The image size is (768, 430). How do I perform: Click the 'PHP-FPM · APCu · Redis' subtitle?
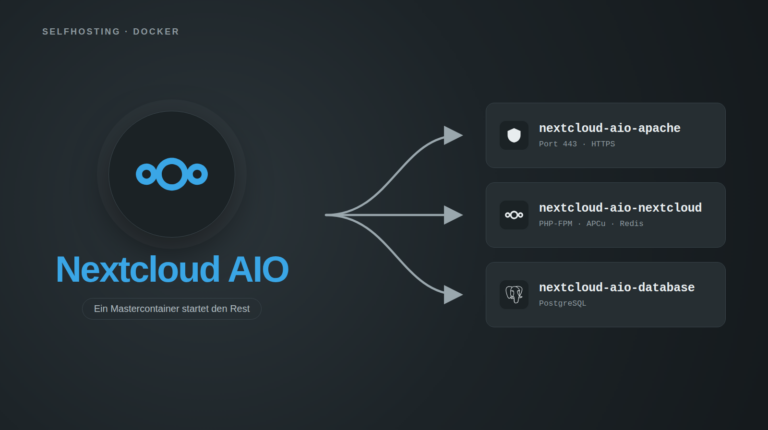coord(591,224)
